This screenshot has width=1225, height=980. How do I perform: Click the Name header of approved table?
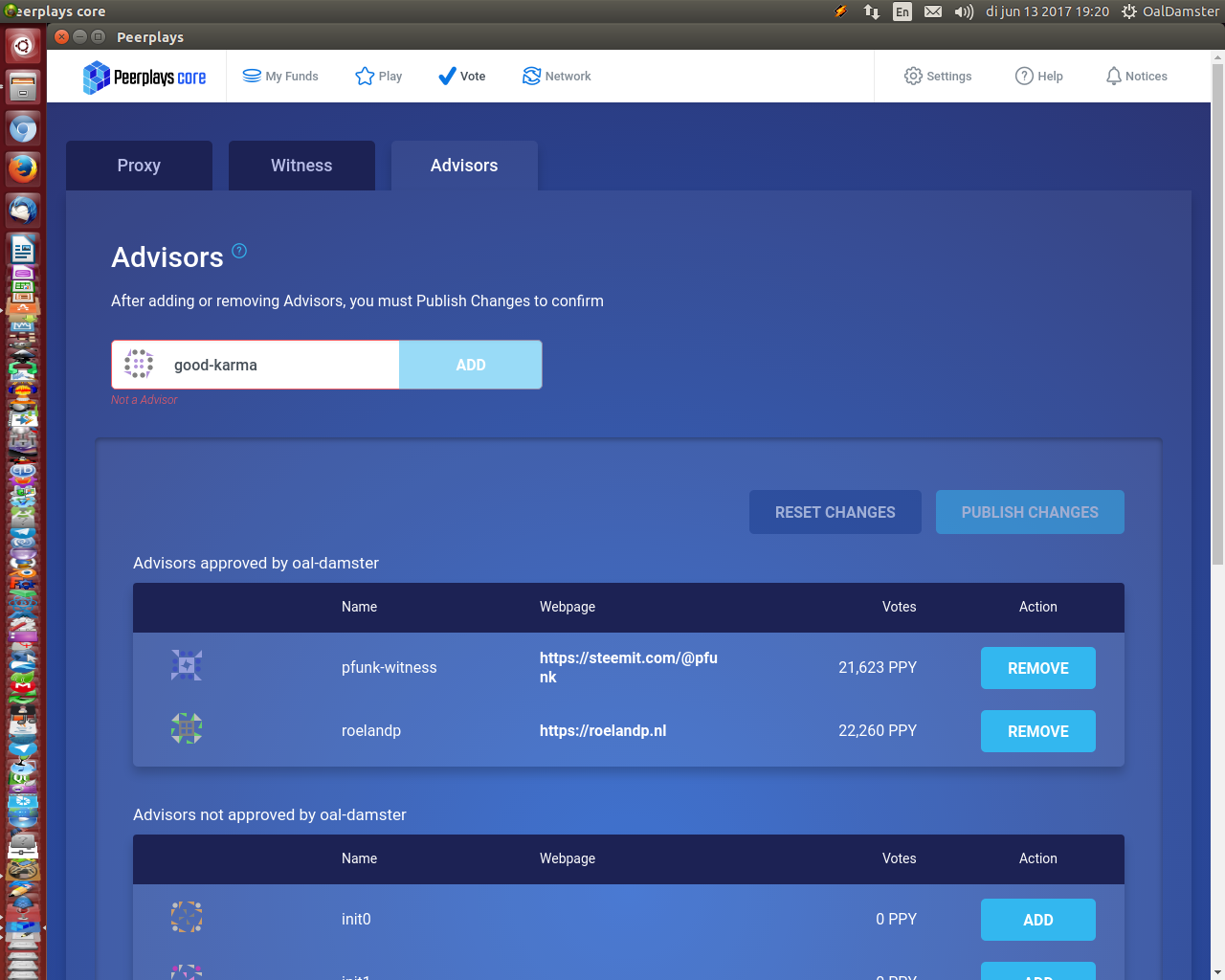(360, 607)
